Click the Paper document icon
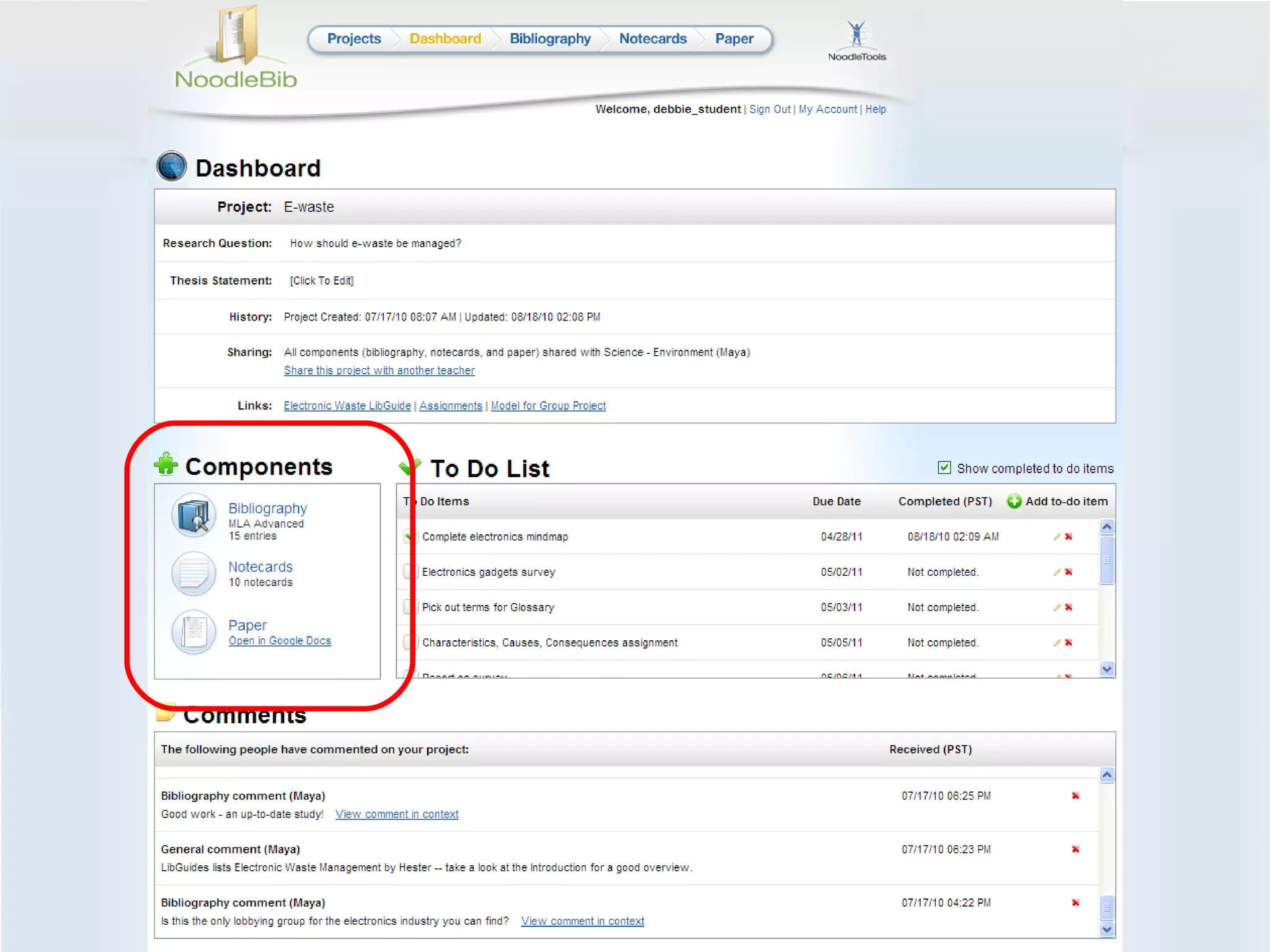 (193, 632)
